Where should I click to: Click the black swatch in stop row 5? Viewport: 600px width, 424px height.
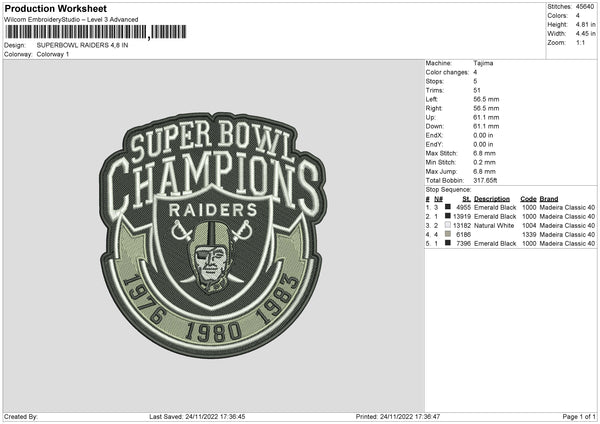(x=448, y=243)
